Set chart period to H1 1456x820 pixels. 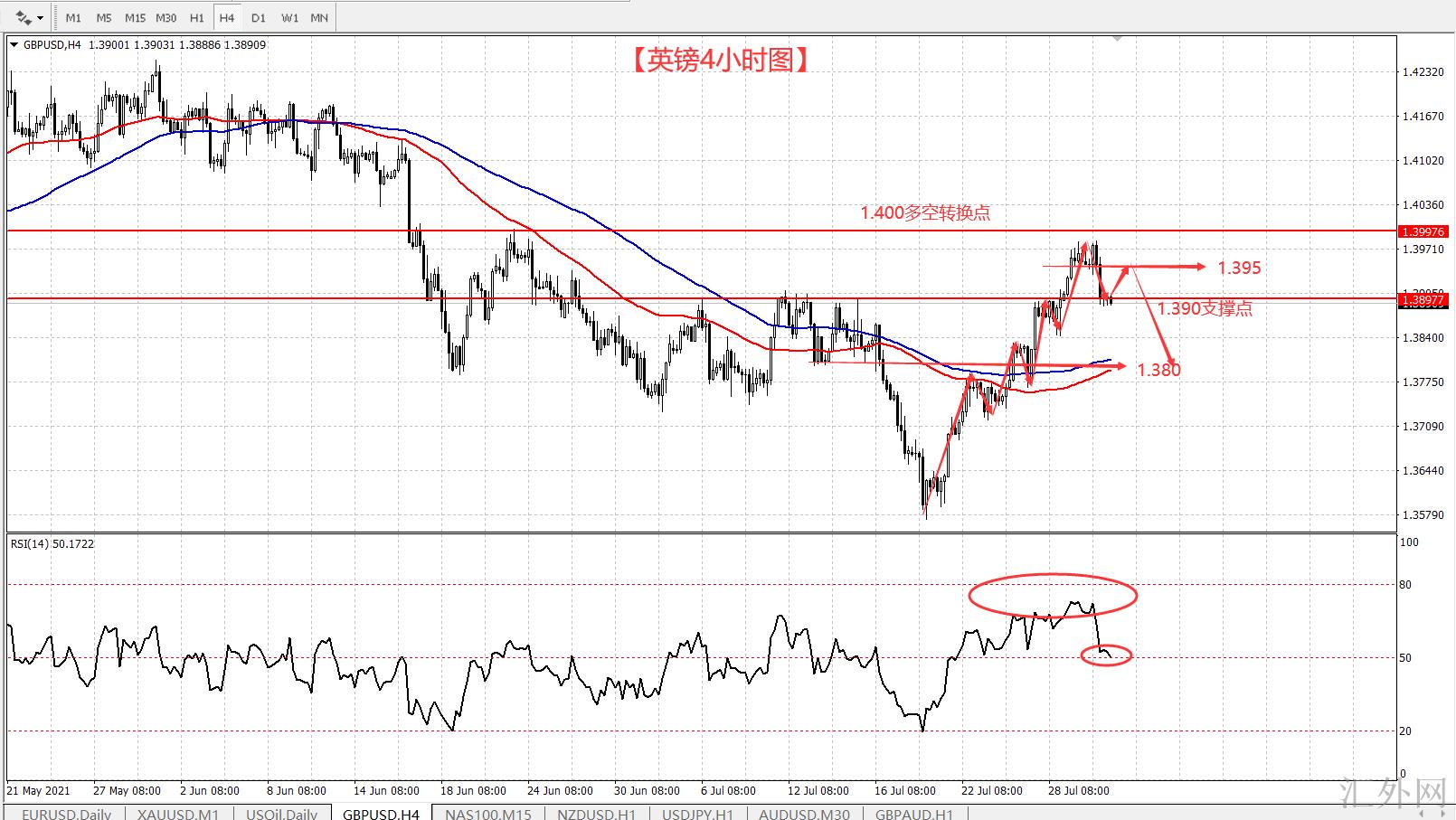click(197, 17)
